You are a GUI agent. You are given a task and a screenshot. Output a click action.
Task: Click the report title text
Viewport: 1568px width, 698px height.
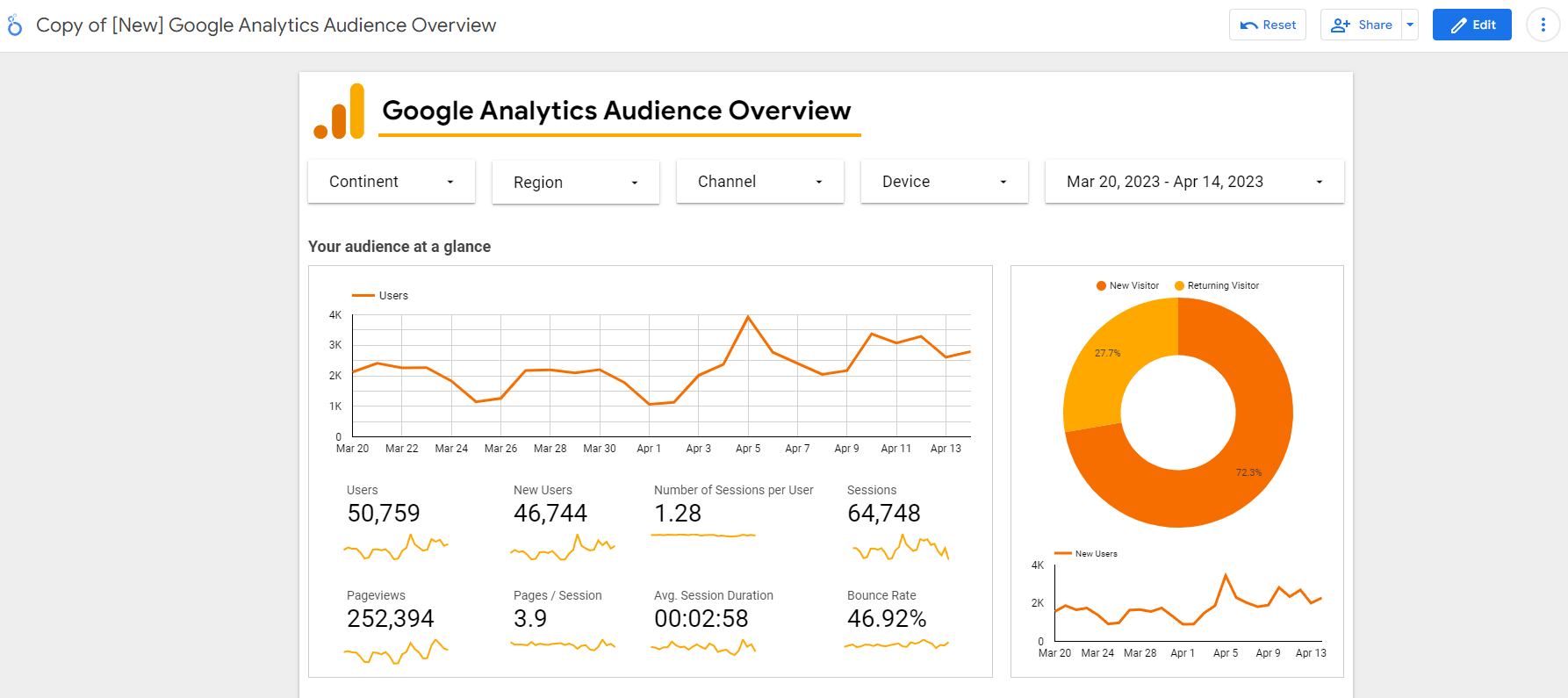(616, 111)
